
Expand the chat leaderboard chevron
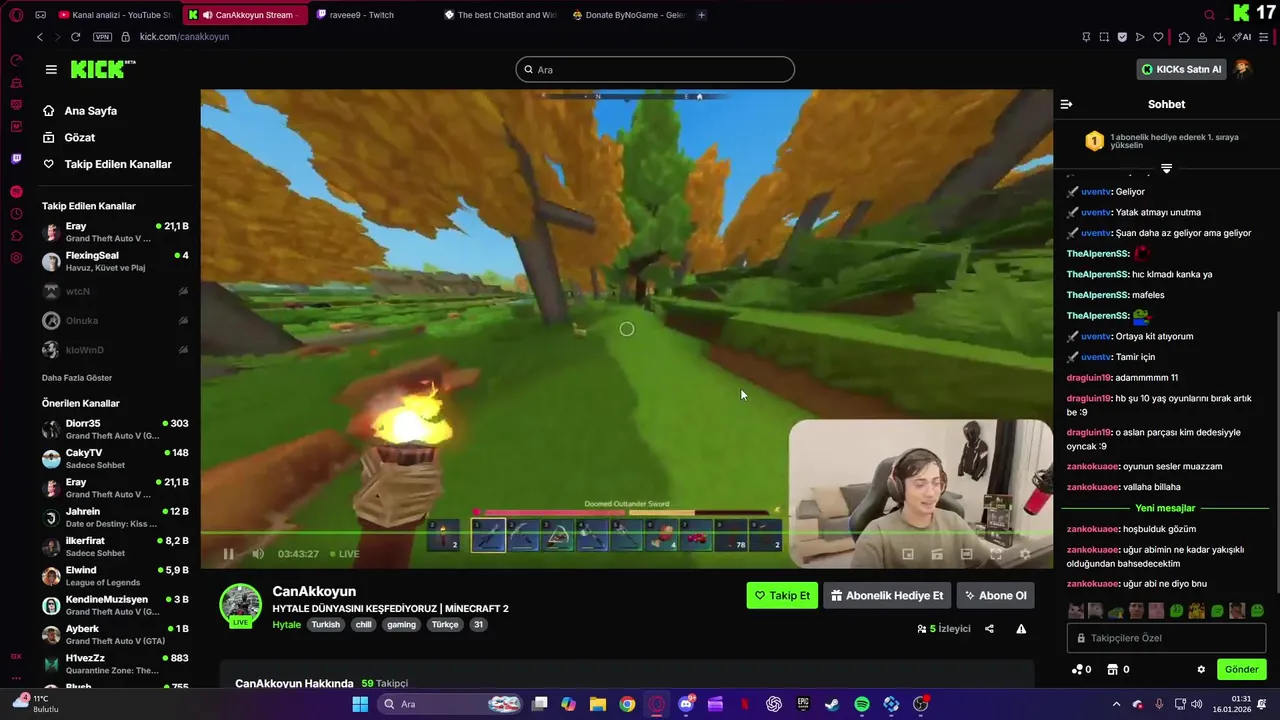(x=1166, y=169)
